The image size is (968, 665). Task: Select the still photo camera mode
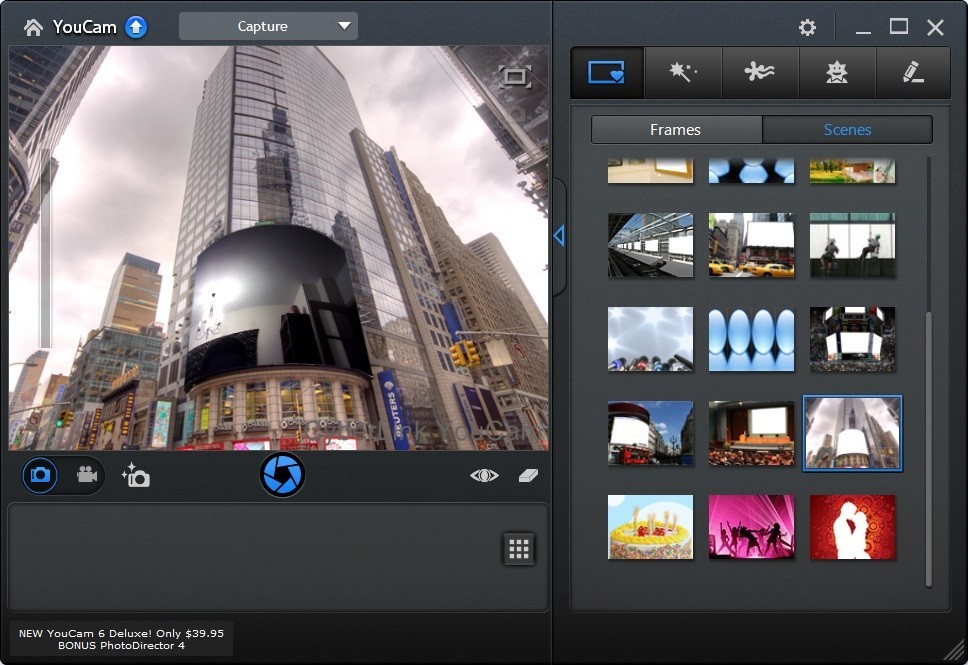point(39,475)
